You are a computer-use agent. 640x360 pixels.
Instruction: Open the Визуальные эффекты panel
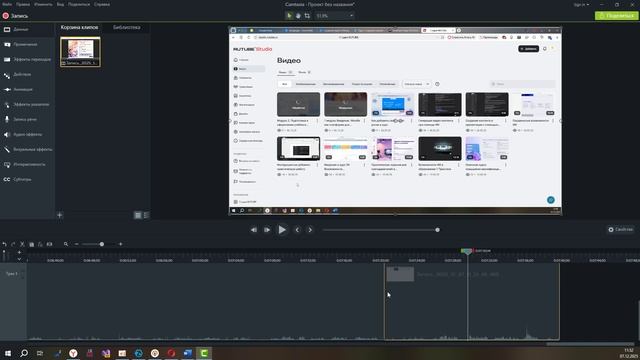[x=27, y=149]
